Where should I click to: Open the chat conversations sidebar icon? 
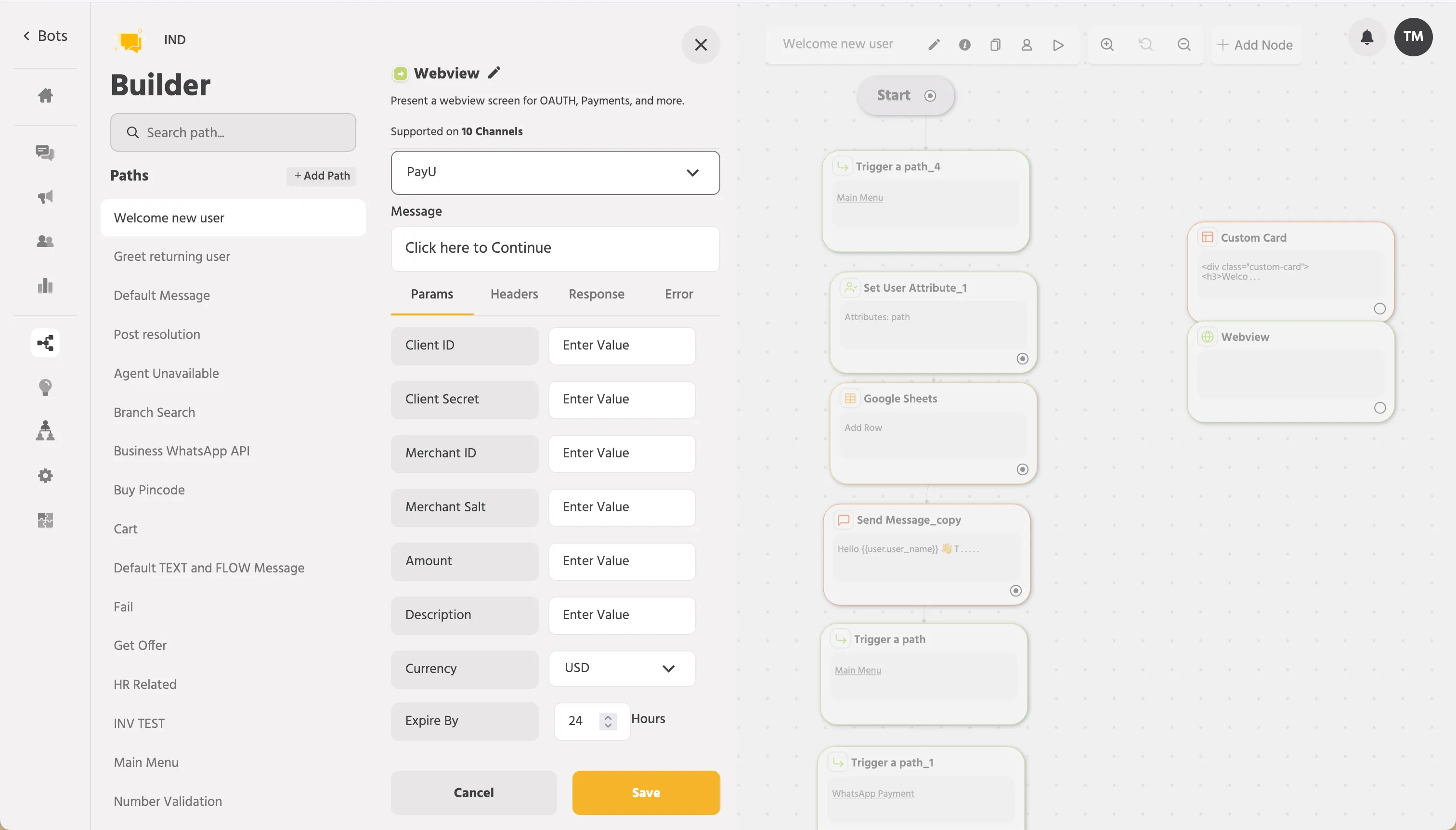tap(45, 152)
